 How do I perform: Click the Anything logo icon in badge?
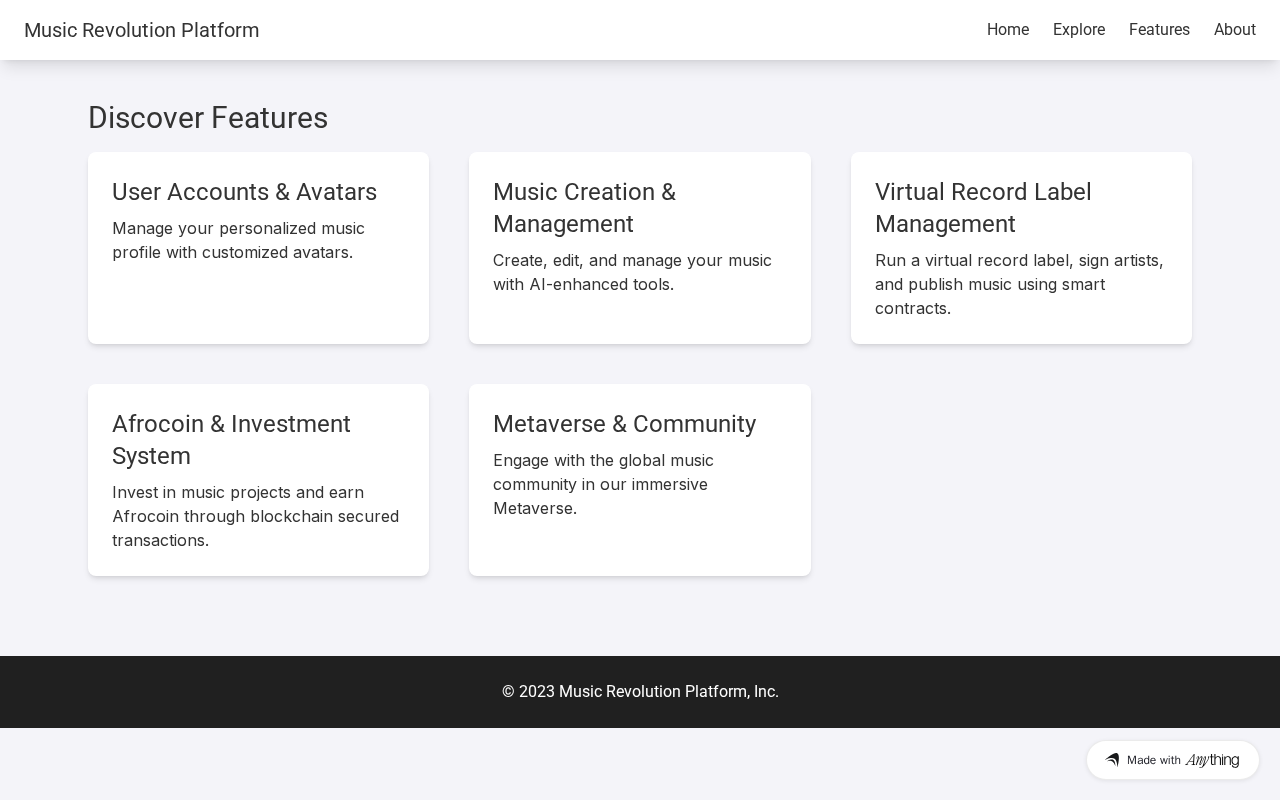[x=1112, y=760]
